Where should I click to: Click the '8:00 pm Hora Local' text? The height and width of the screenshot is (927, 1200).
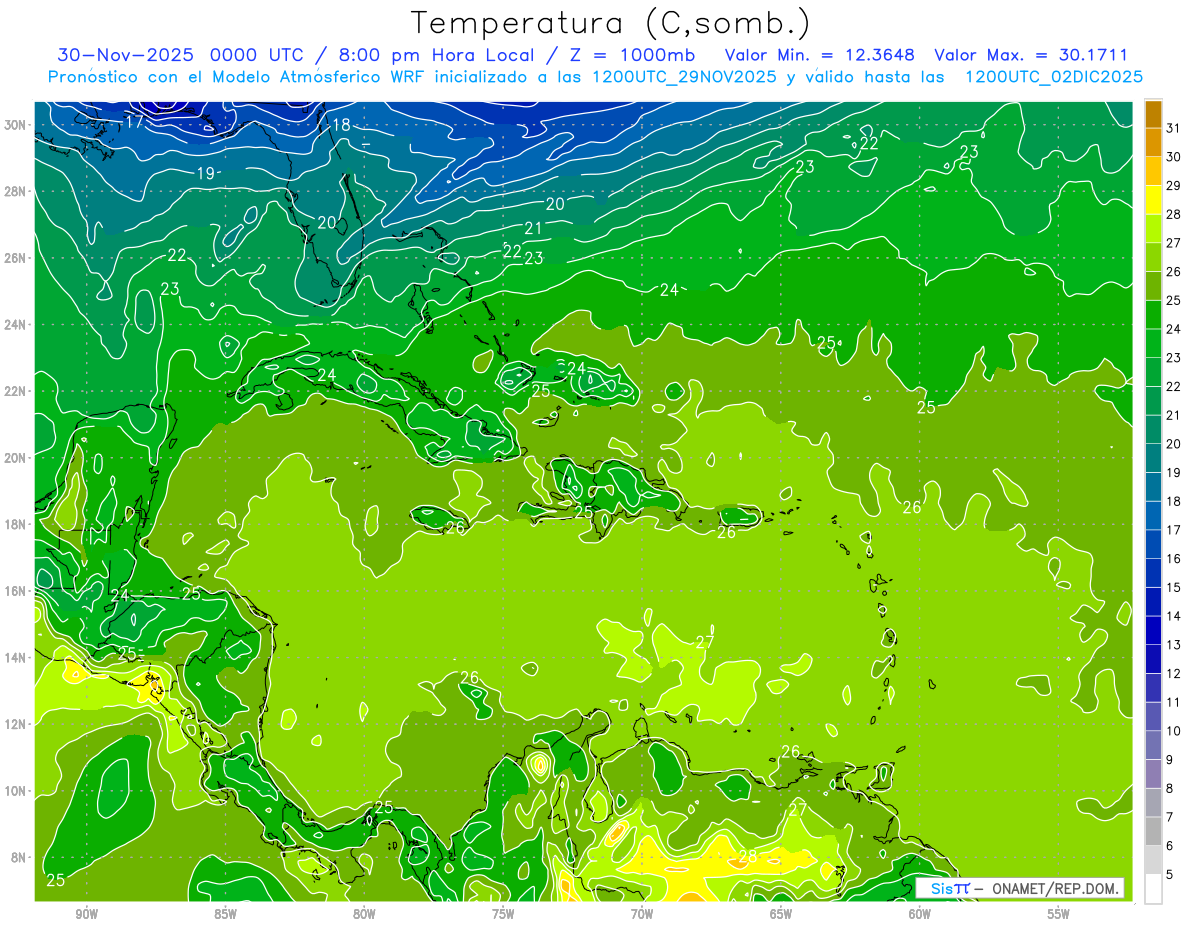click(434, 55)
